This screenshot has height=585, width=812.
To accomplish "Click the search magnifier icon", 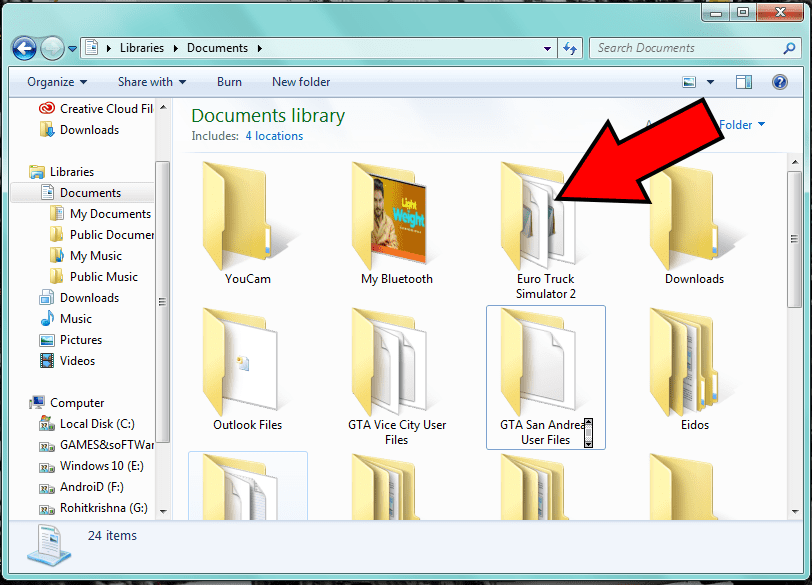I will [x=789, y=48].
